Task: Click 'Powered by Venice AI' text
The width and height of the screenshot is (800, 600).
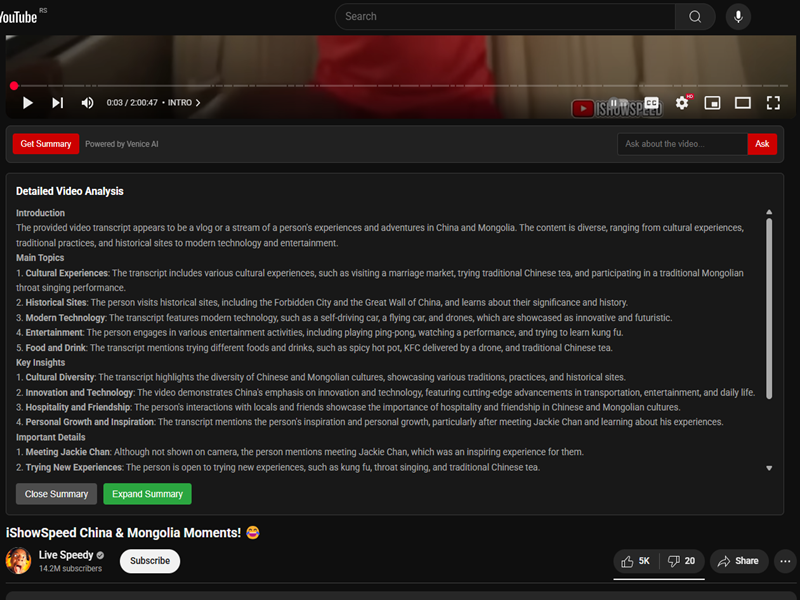Action: (121, 144)
